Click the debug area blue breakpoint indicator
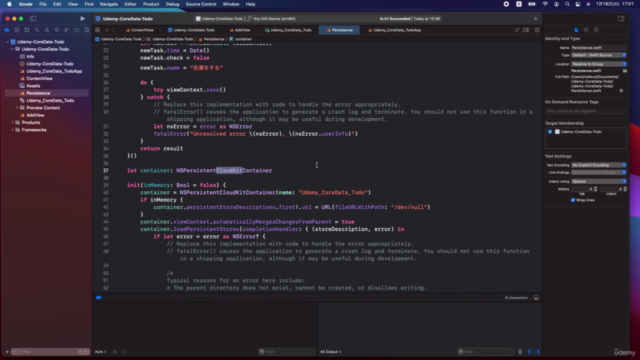This screenshot has width=640, height=360. point(99,298)
